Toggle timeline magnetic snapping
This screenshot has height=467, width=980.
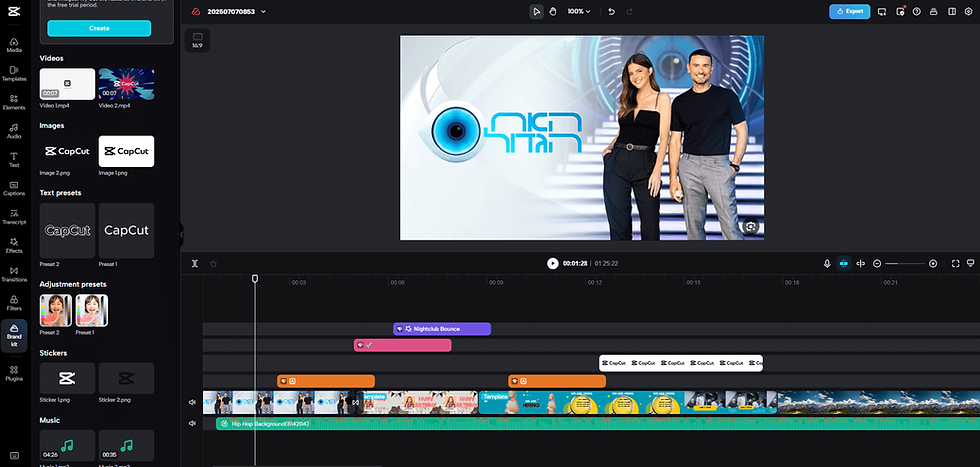pos(844,264)
